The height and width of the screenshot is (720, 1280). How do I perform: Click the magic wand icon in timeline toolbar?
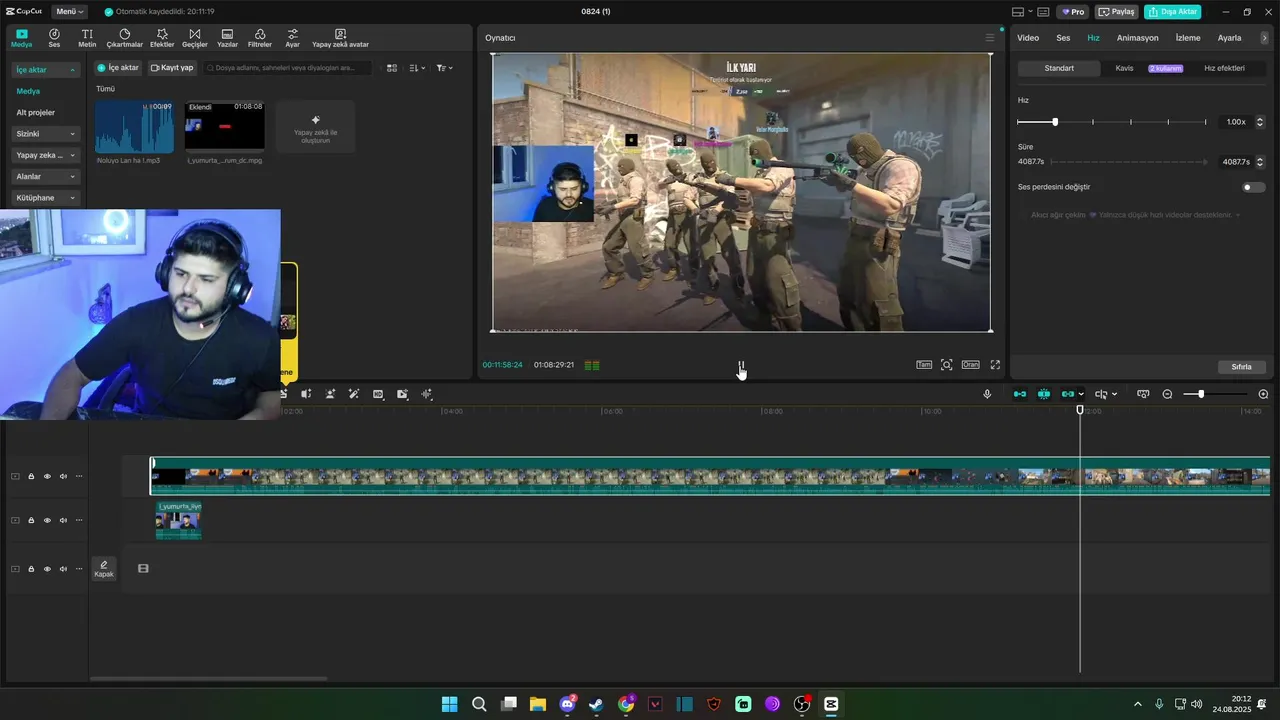pyautogui.click(x=354, y=394)
